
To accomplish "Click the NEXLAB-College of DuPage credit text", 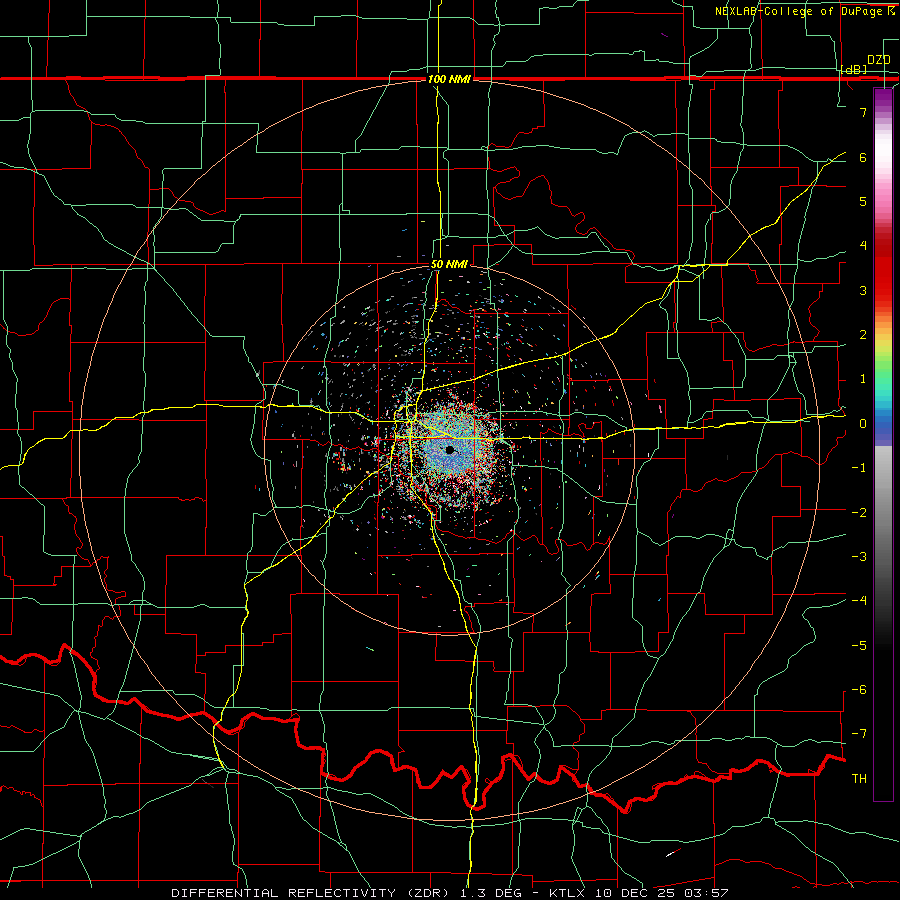I will coord(804,11).
